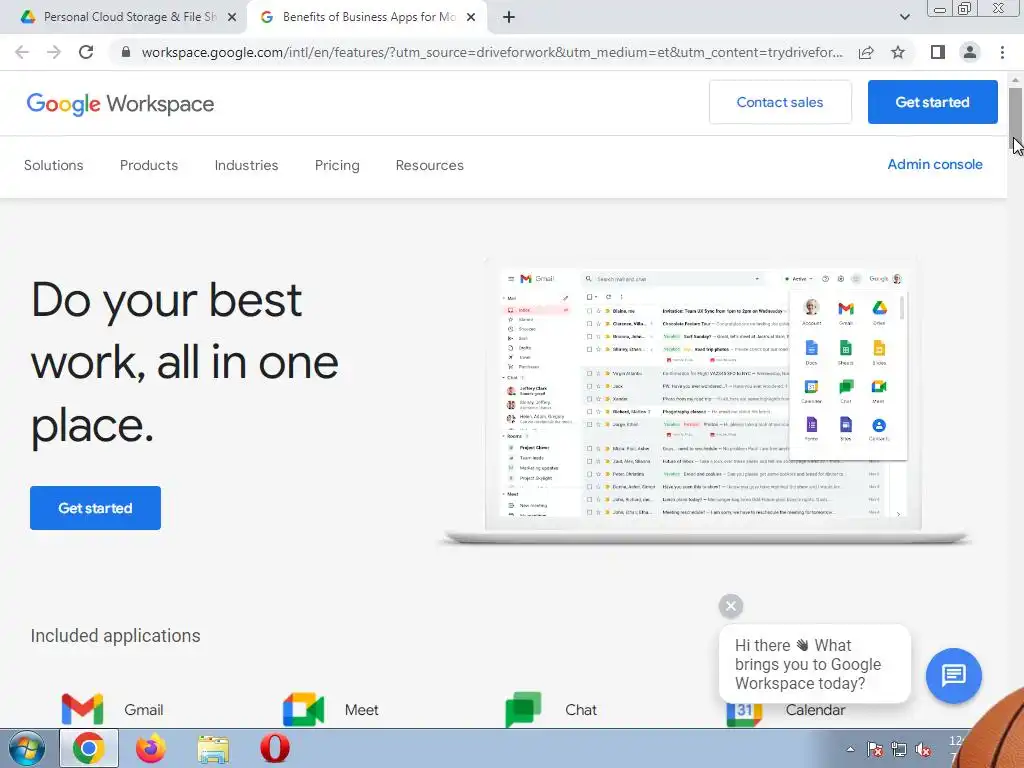Screen dimensions: 1024x768
Task: Open the Admin console link
Action: click(935, 165)
